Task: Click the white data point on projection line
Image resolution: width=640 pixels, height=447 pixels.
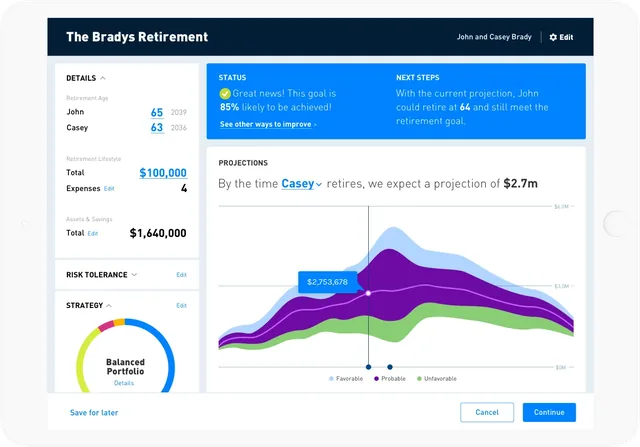Action: tap(368, 293)
